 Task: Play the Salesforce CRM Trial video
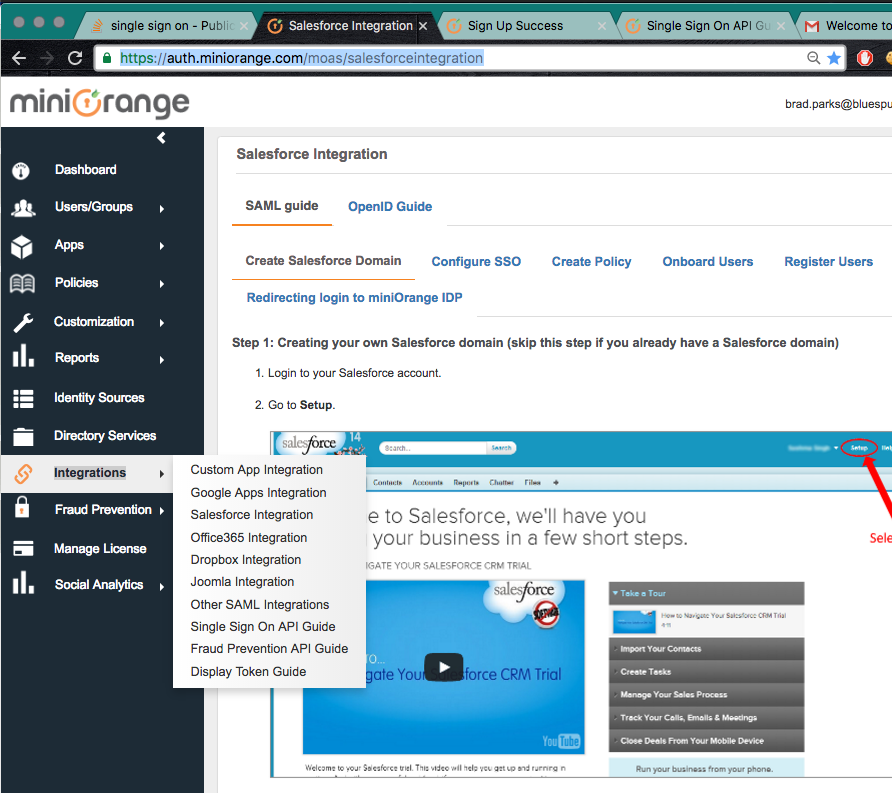(444, 667)
